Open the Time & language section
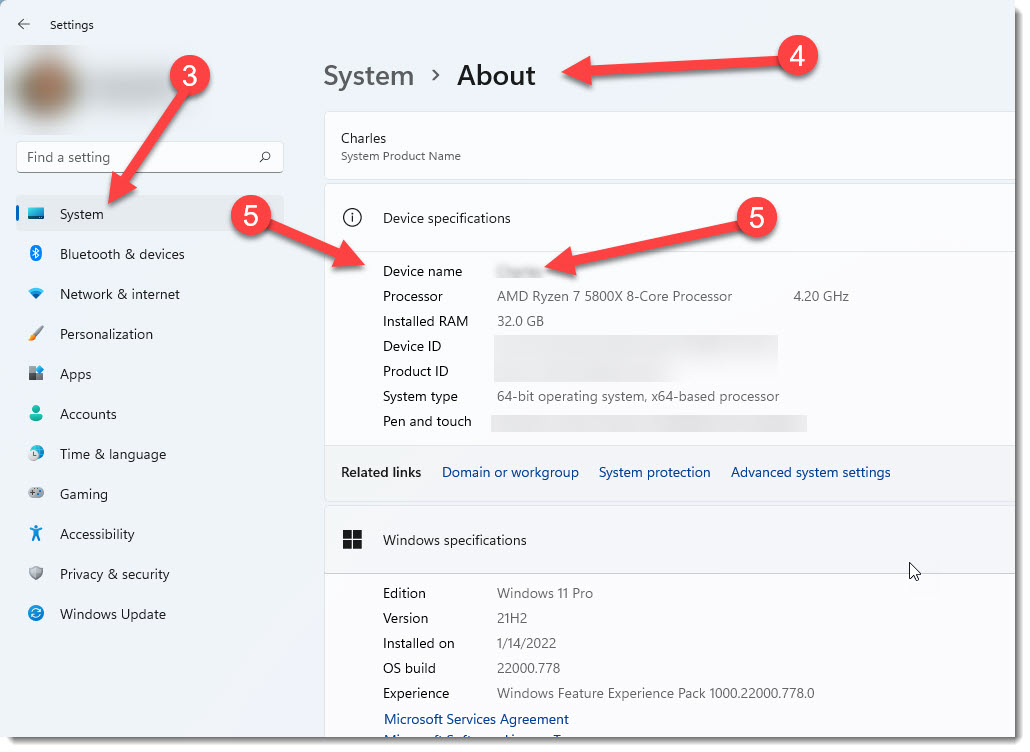The image size is (1030, 752). coord(112,454)
